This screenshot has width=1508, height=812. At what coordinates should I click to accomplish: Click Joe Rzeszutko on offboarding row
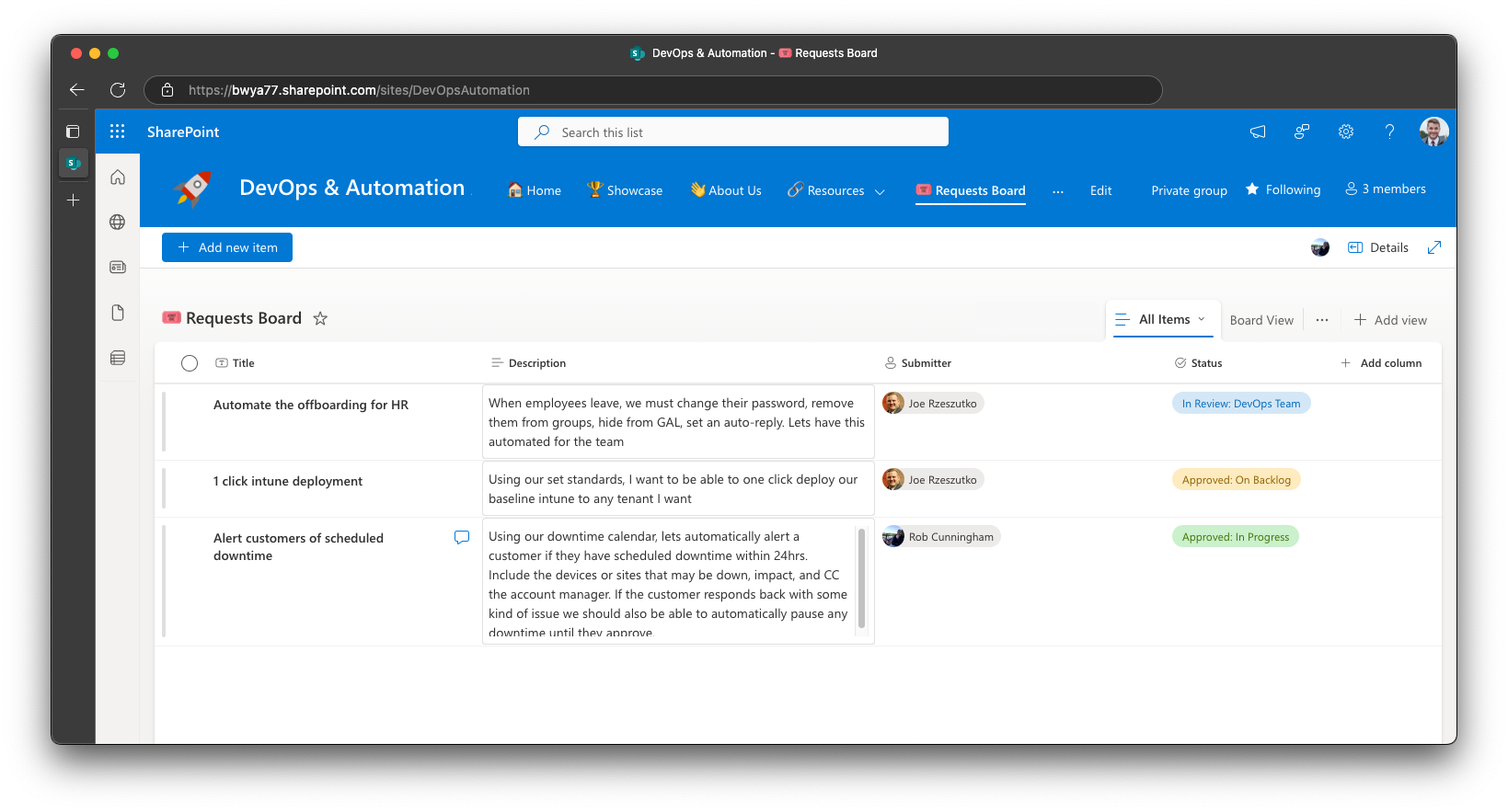pos(933,404)
